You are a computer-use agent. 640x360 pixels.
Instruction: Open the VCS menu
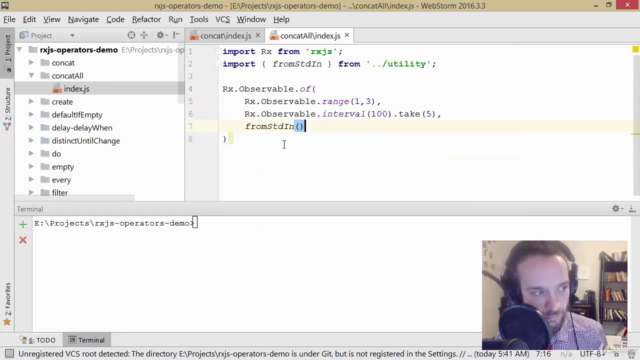222,19
